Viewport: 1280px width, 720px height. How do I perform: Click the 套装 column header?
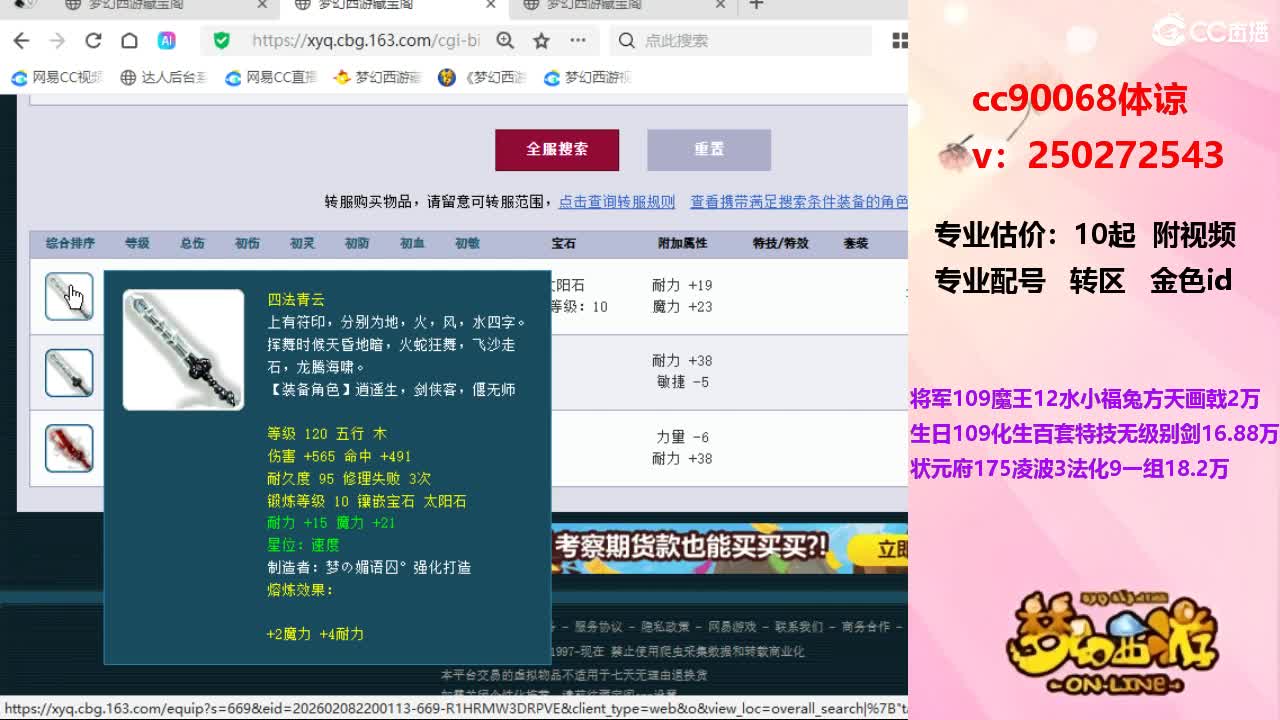pos(856,243)
